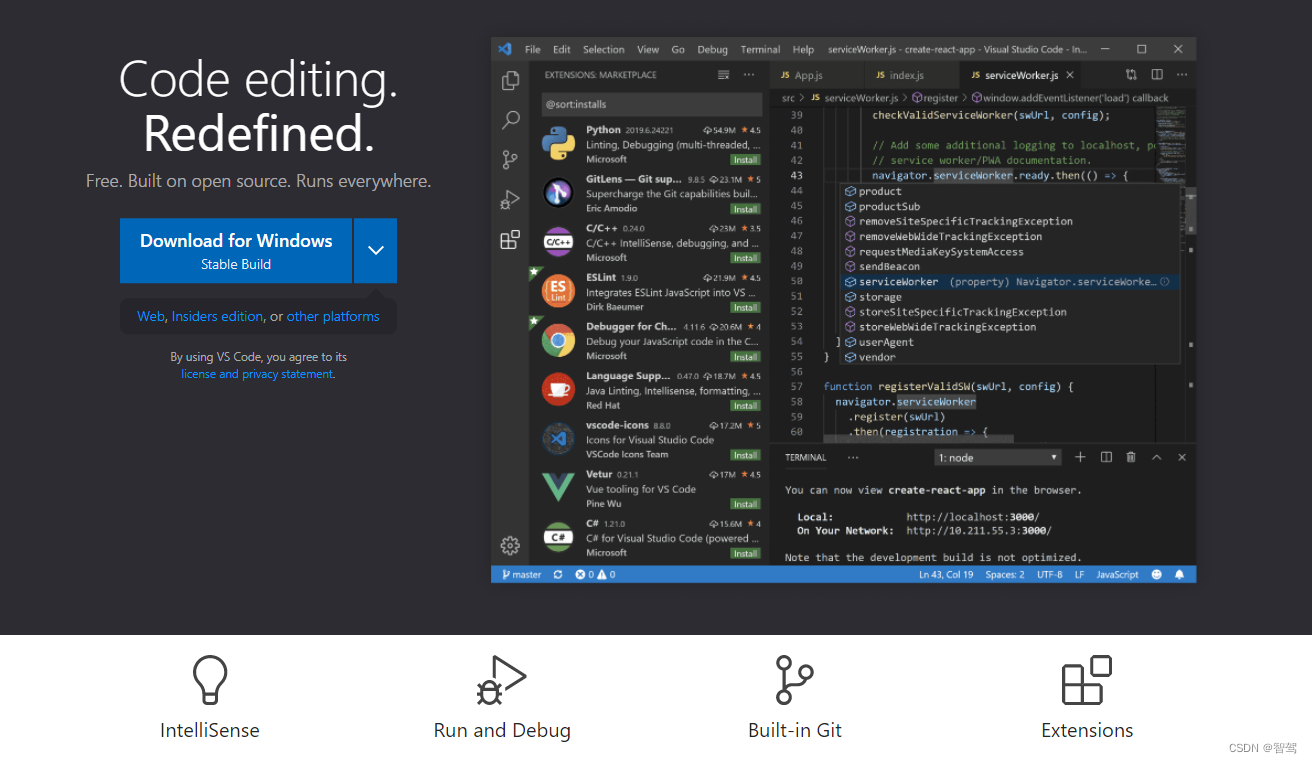
Task: Split the terminal panel
Action: point(1106,457)
